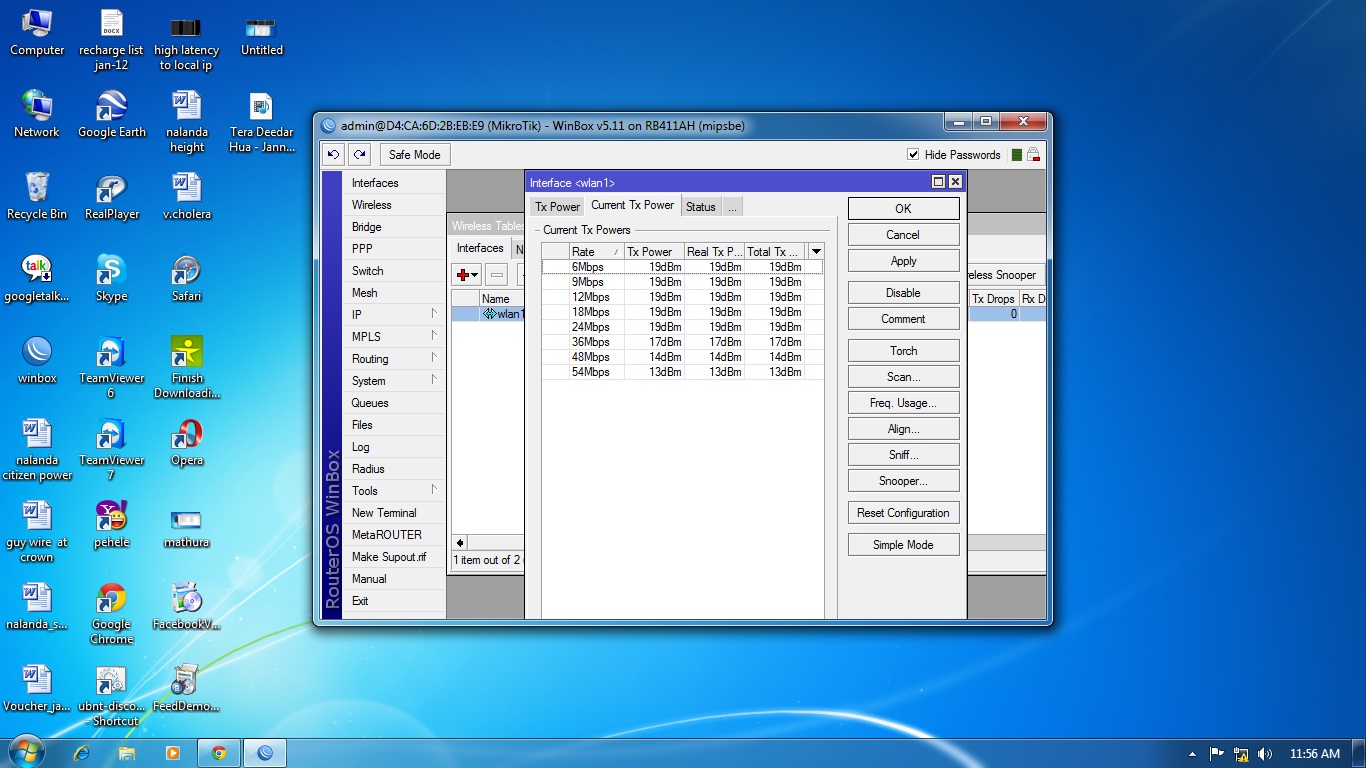
Task: Open the column chooser dropdown arrow
Action: pyautogui.click(x=816, y=251)
